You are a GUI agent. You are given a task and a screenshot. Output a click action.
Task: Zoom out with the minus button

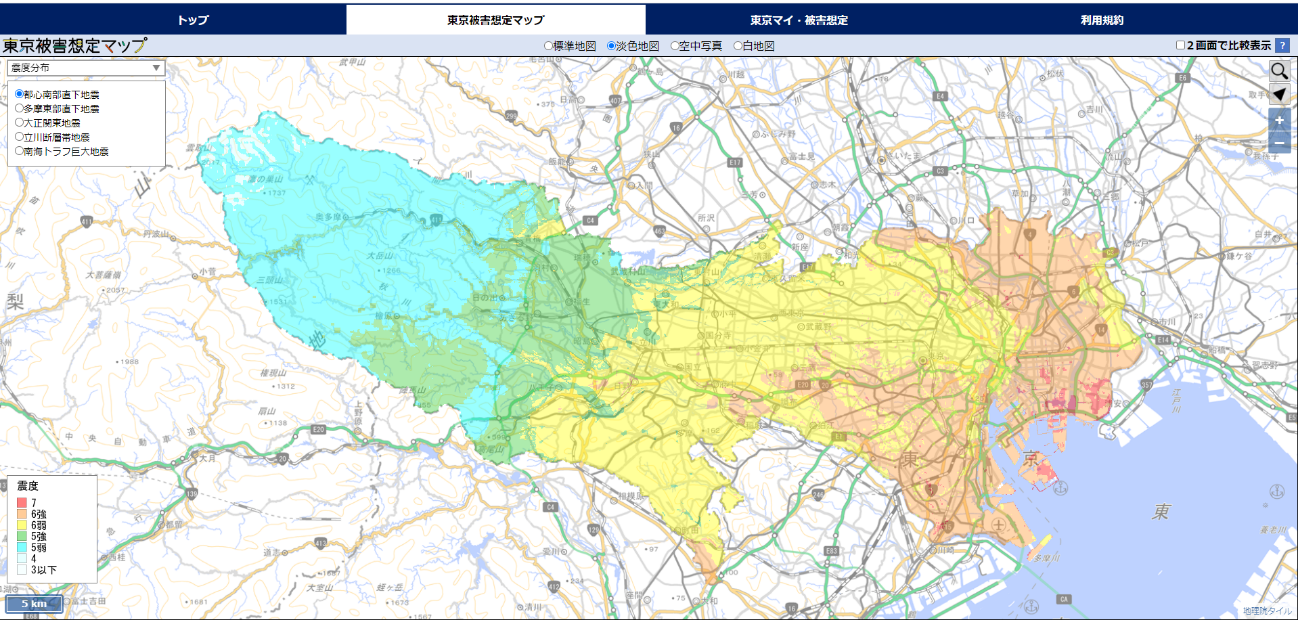(x=1279, y=143)
